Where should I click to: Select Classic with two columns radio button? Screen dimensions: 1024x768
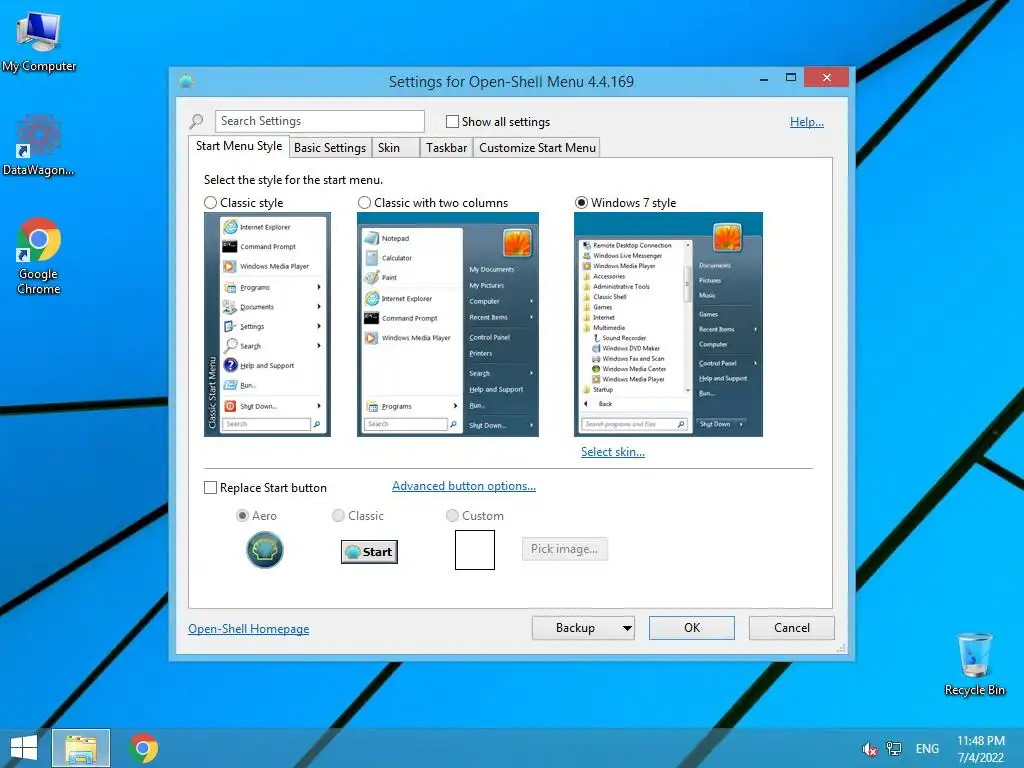click(x=364, y=203)
